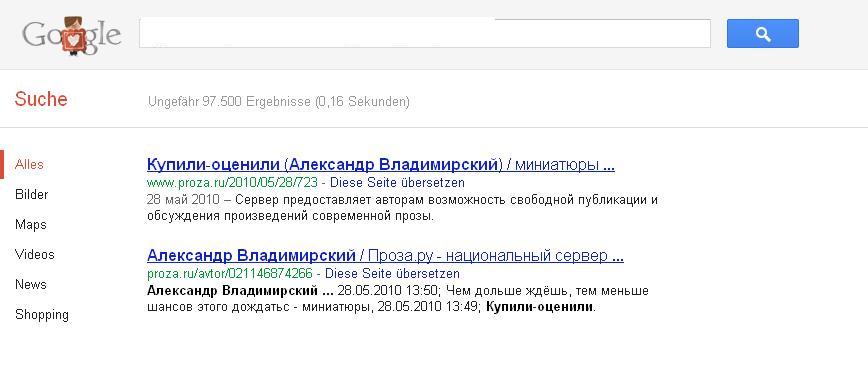Click snippet line 'обсуждения произведений современной прозы'
868x384 pixels.
point(291,216)
